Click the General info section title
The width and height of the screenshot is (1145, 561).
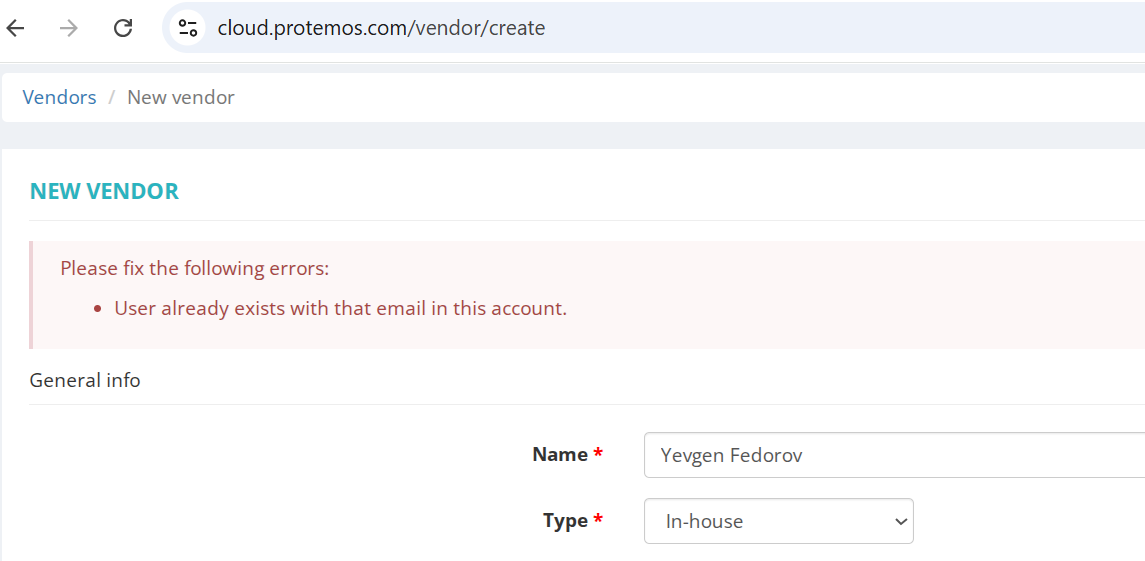coord(85,380)
